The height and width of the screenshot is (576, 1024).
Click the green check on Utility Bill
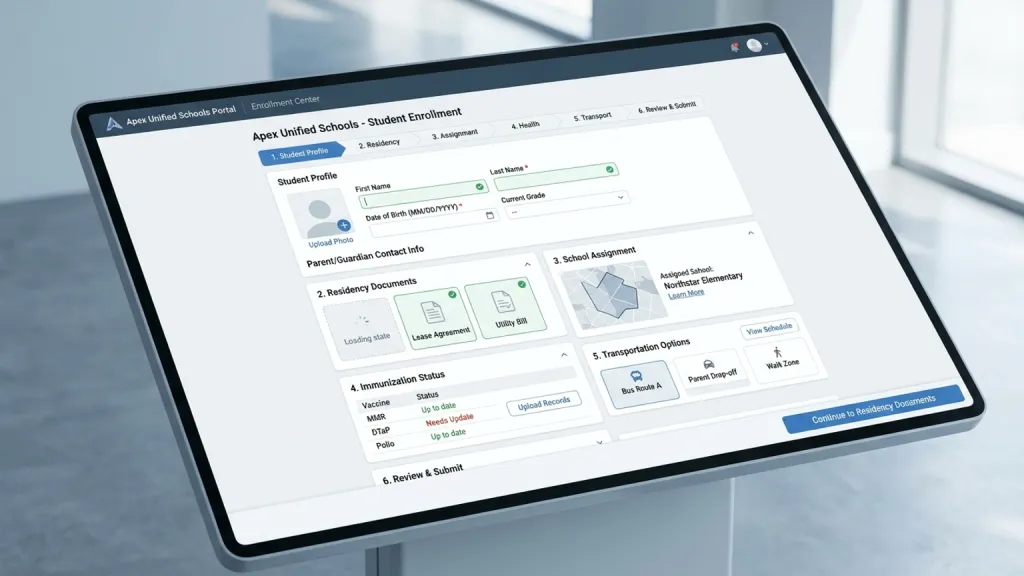[x=522, y=284]
